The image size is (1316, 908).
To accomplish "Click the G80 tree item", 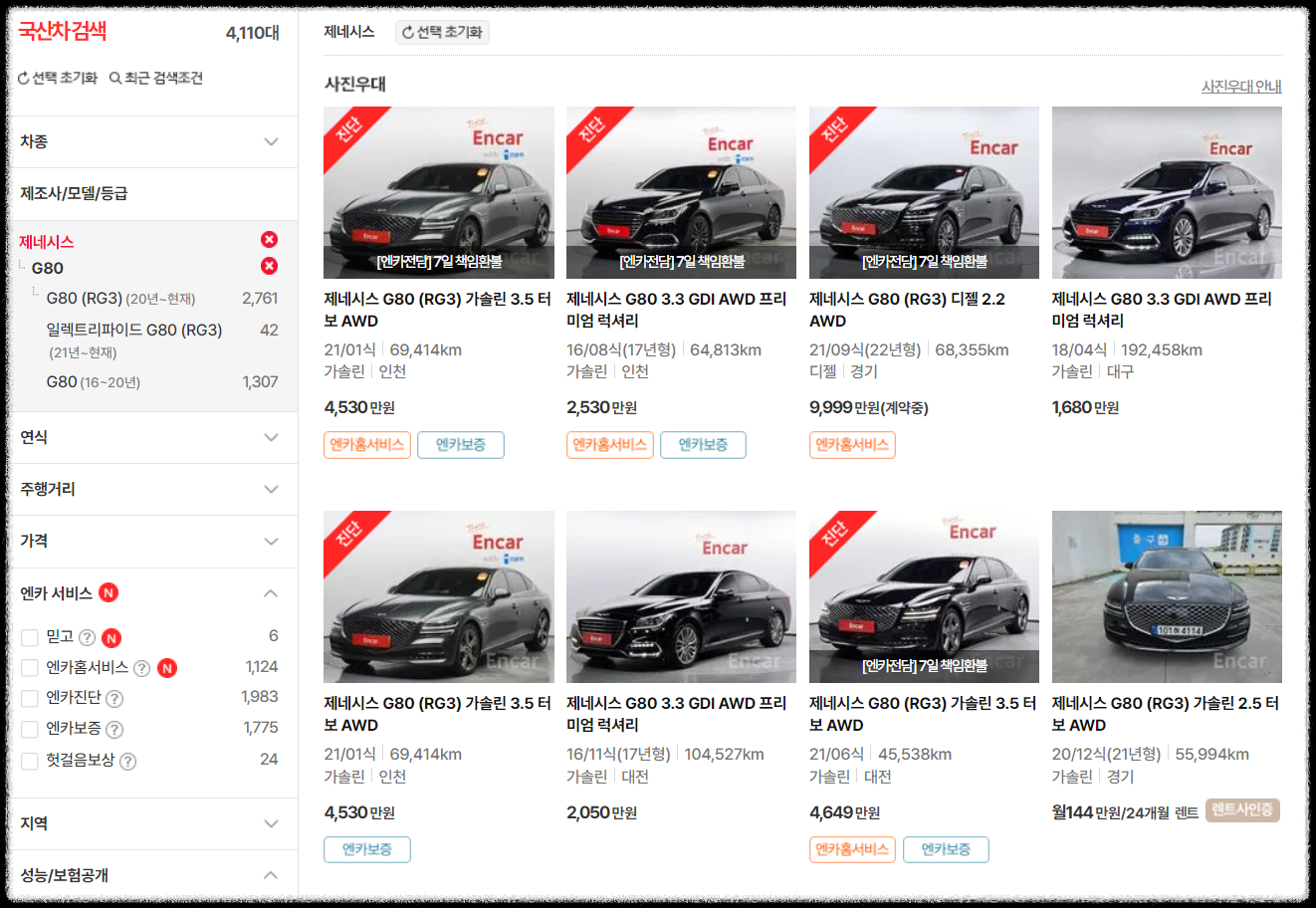I will click(x=48, y=268).
